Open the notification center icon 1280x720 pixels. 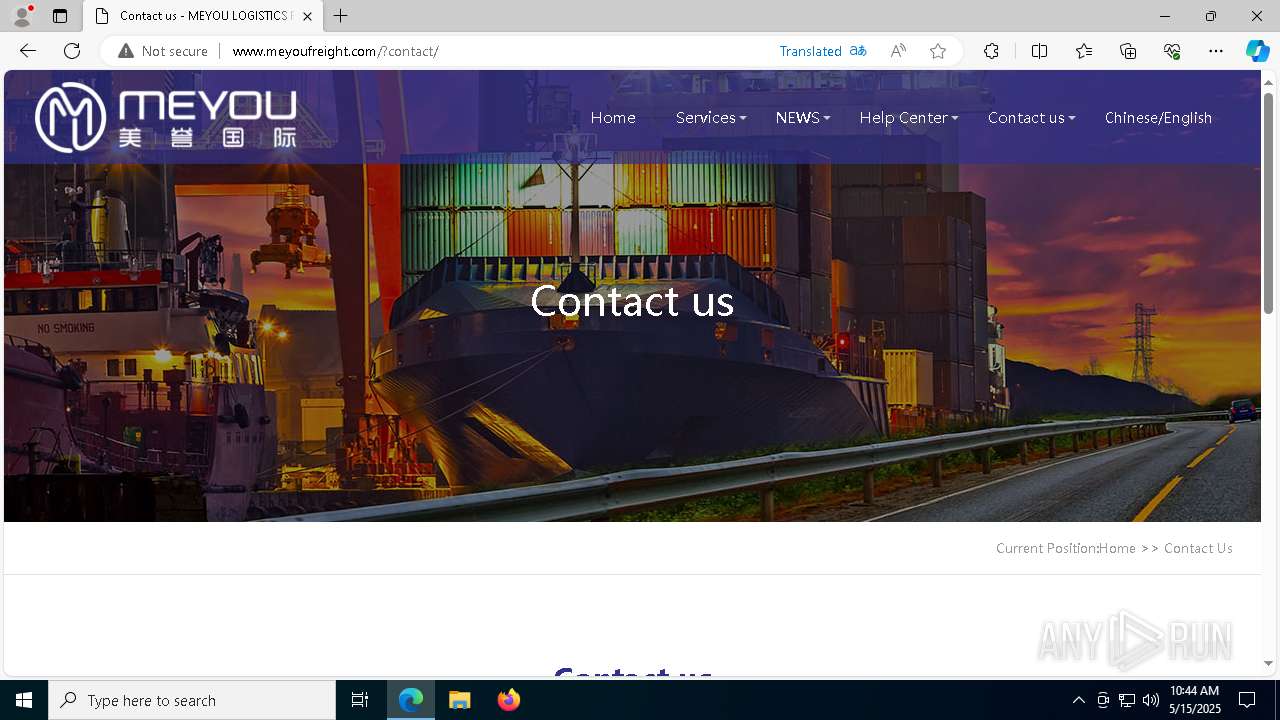coord(1247,700)
